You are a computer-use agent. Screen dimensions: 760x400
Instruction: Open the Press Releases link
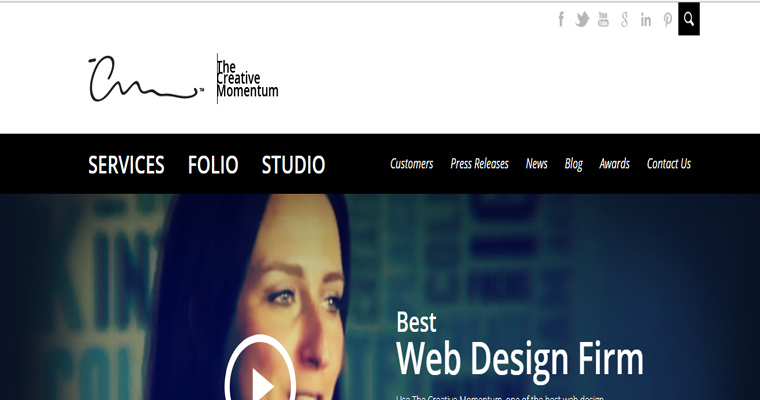tap(479, 164)
